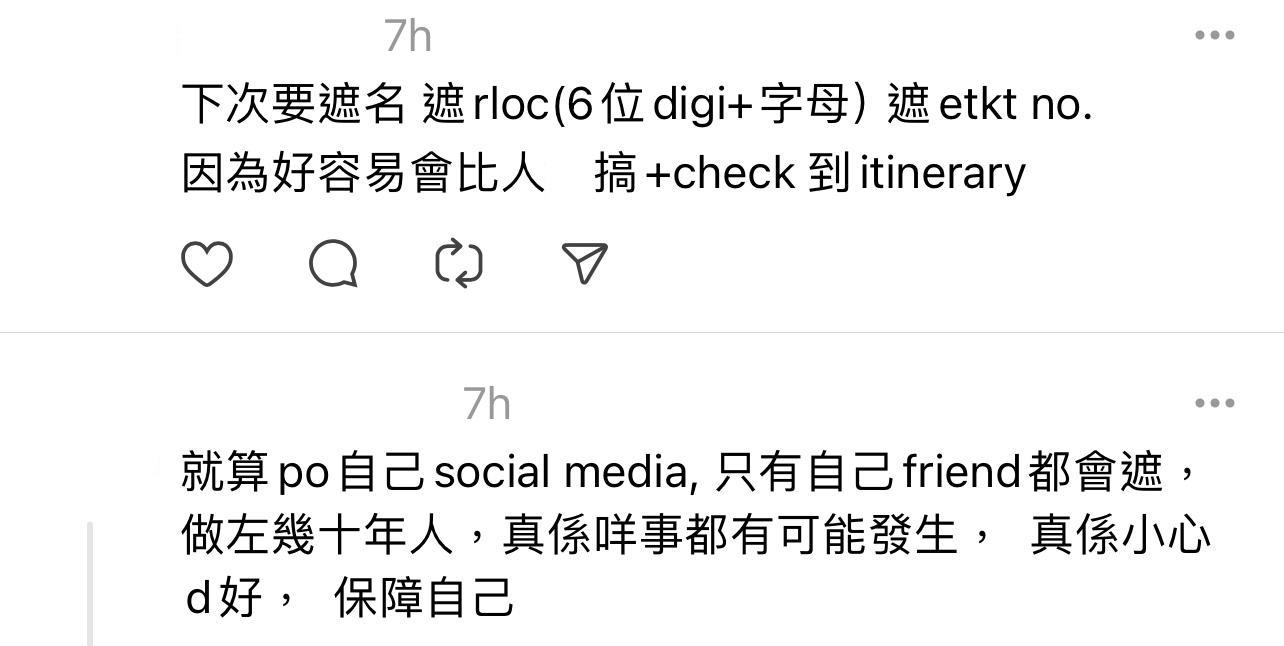Tap the line mentioning 'check 到 itinerary'
1284x646 pixels.
point(604,173)
